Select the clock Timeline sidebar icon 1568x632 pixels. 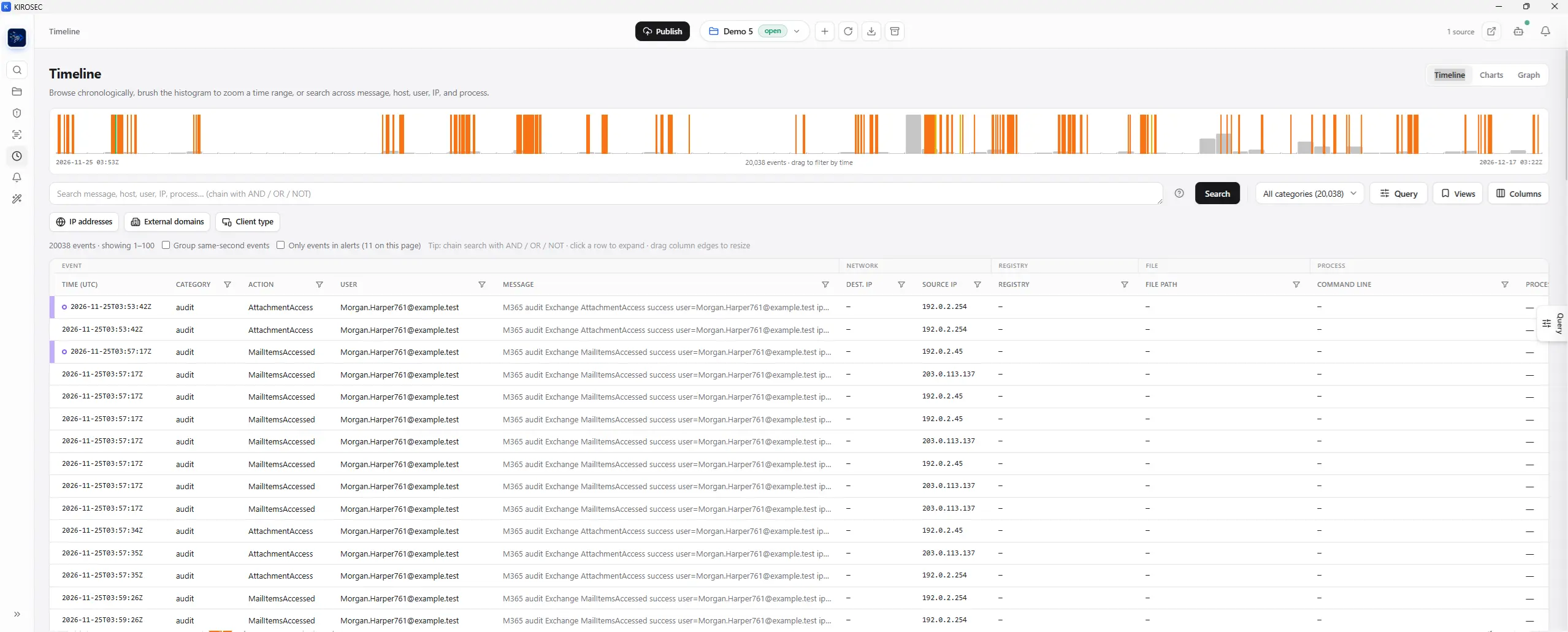pos(17,156)
